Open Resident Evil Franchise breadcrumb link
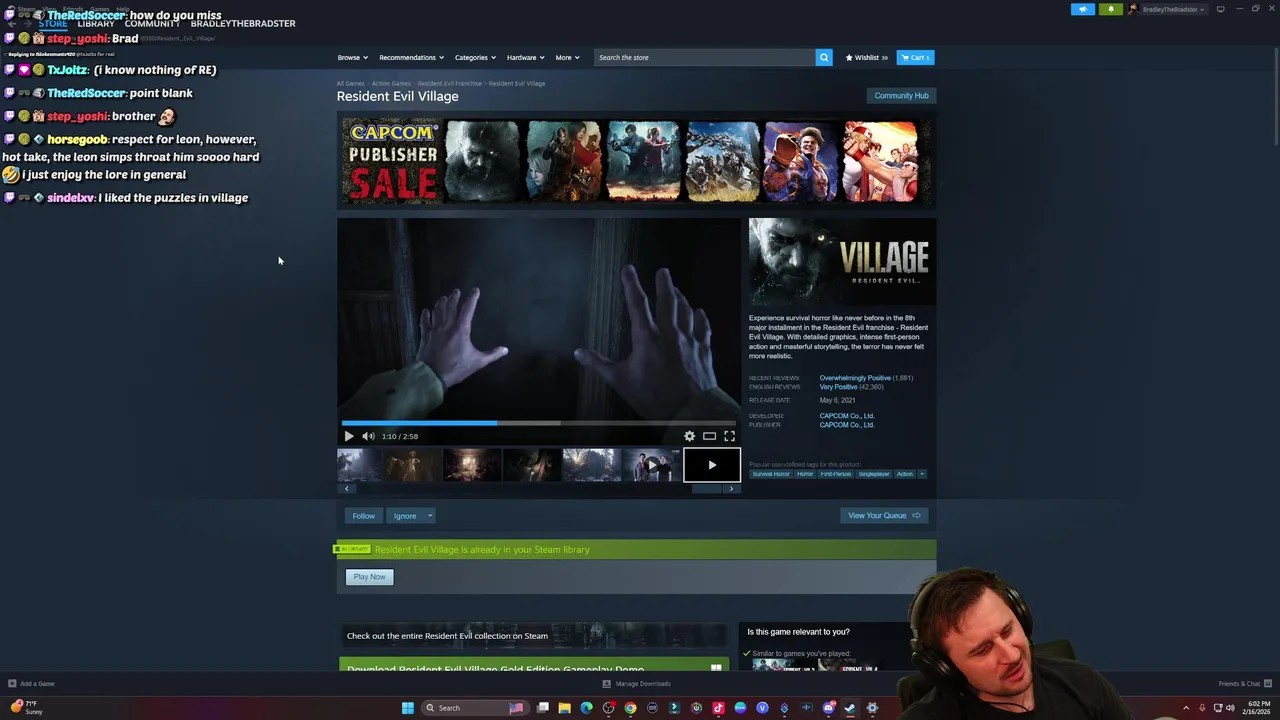Image resolution: width=1280 pixels, height=720 pixels. click(x=449, y=83)
